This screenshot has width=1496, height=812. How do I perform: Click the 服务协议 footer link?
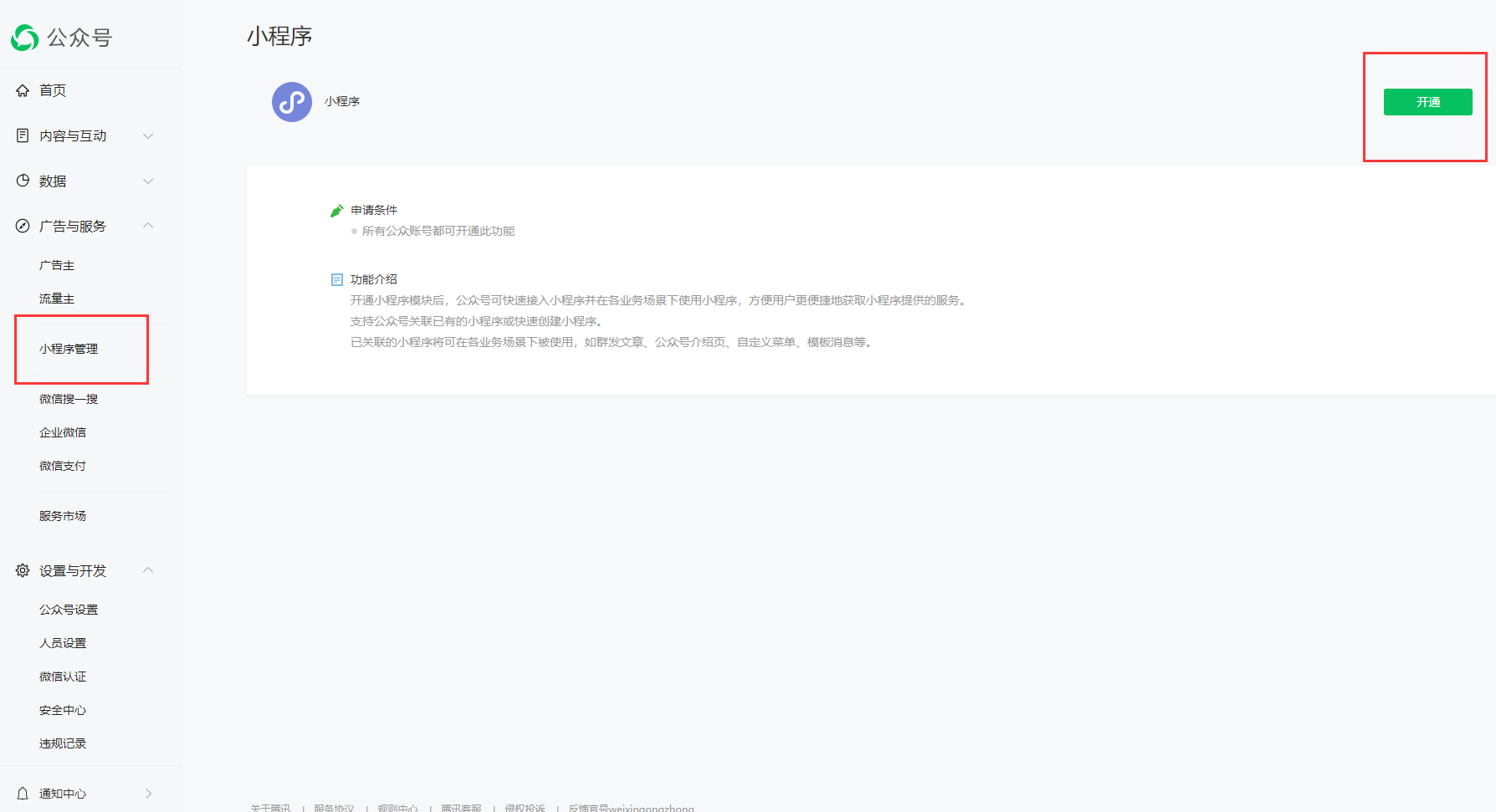334,808
